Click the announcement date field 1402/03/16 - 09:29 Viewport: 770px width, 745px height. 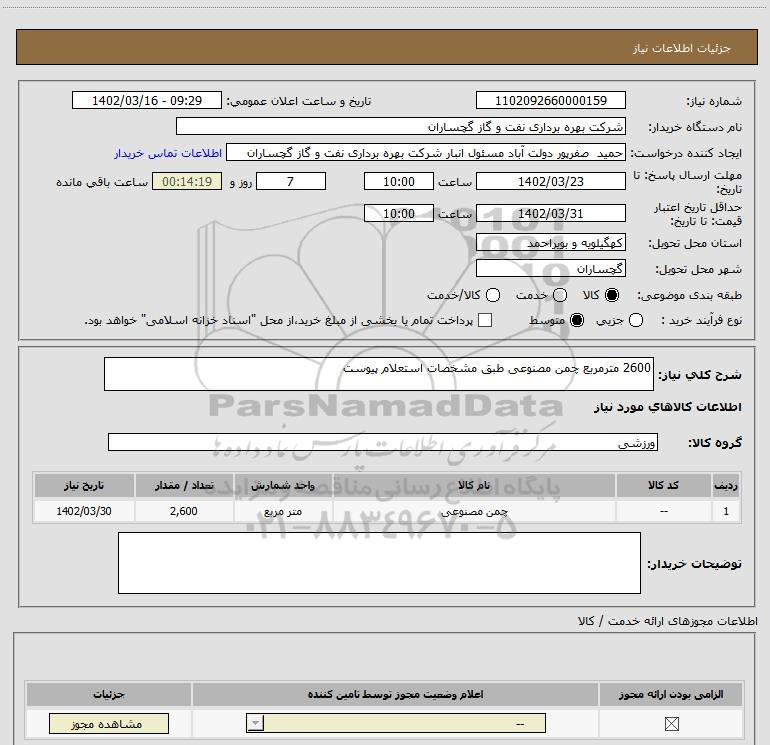click(x=147, y=100)
